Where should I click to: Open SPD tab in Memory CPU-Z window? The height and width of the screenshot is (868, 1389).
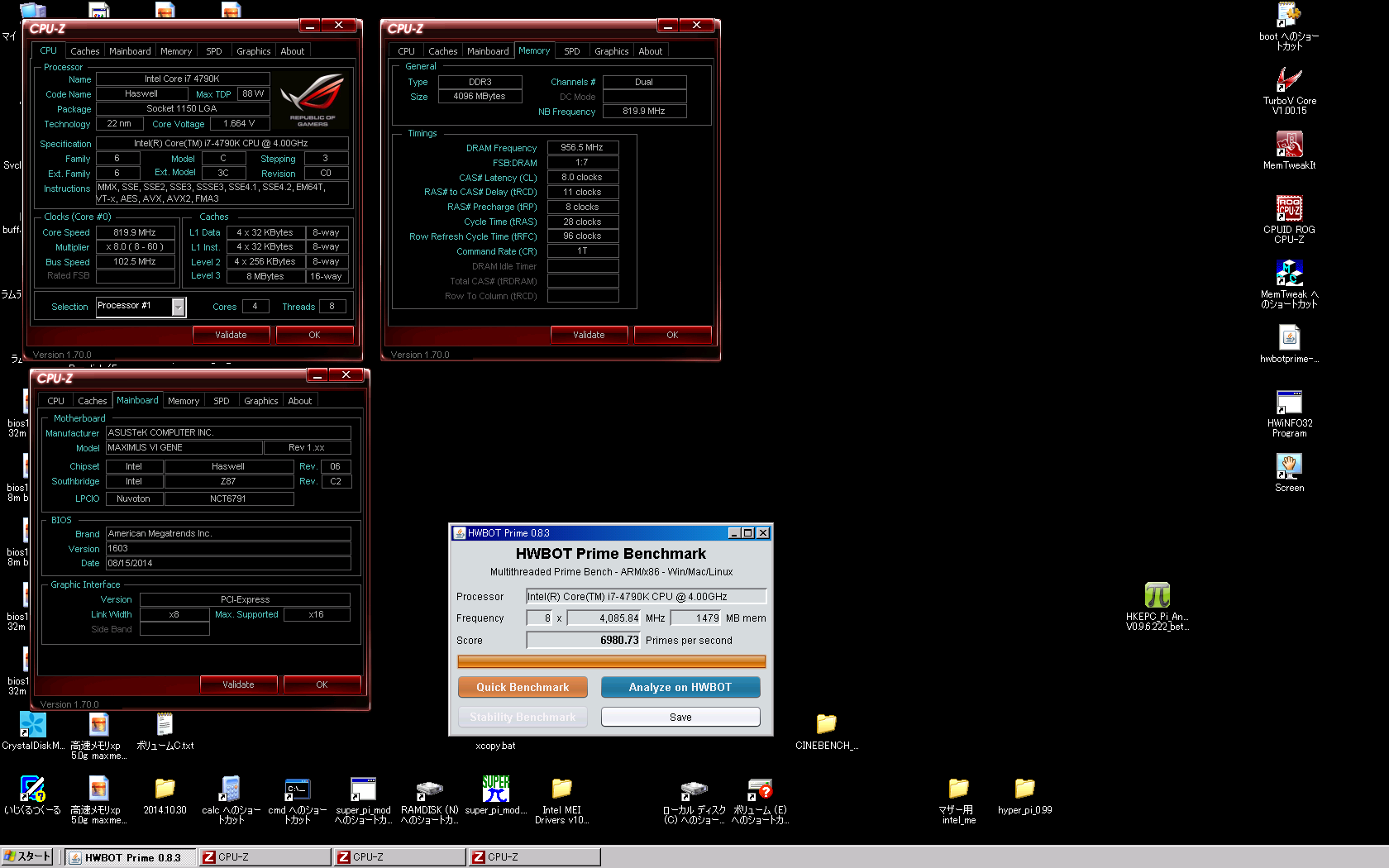(x=571, y=51)
